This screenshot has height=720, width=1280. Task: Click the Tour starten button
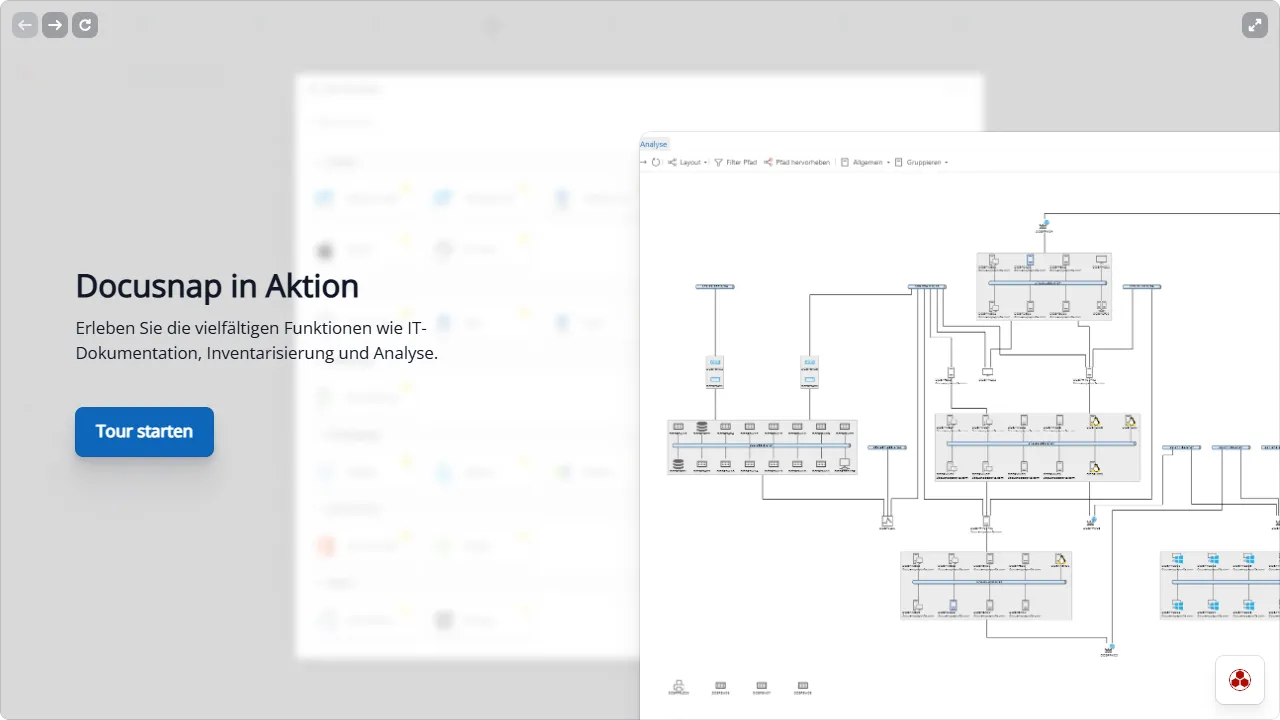click(144, 432)
